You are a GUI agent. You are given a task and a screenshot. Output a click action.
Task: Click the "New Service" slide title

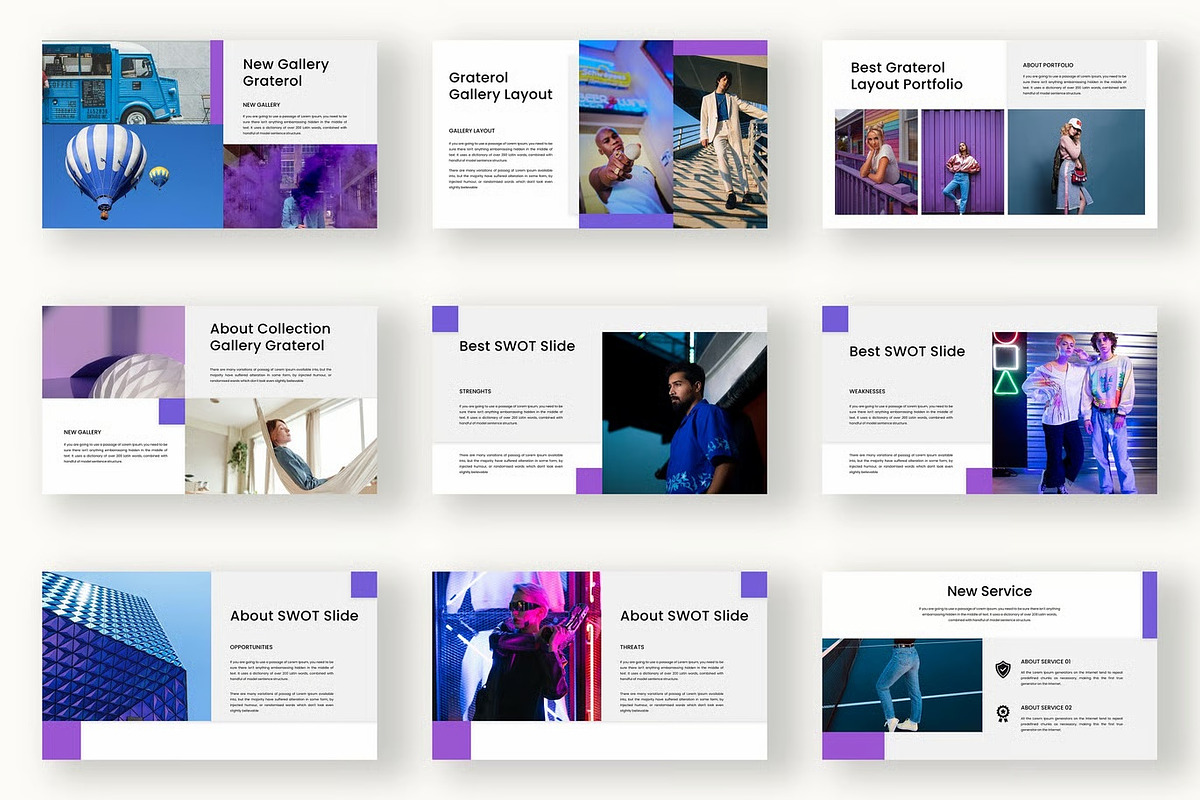(x=989, y=591)
